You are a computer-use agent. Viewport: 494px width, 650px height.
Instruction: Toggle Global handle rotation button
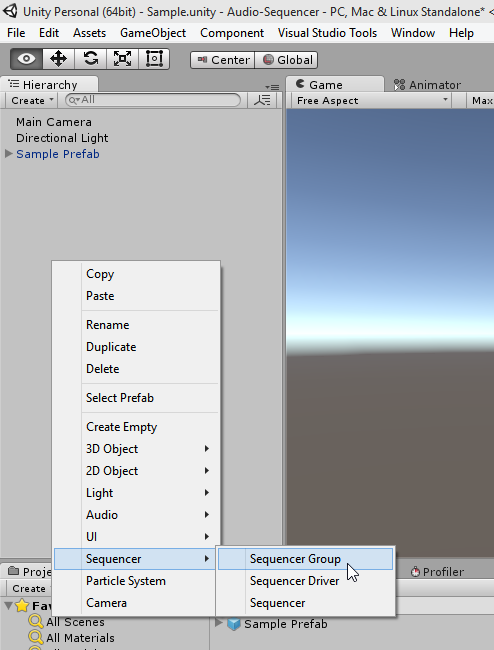point(286,60)
